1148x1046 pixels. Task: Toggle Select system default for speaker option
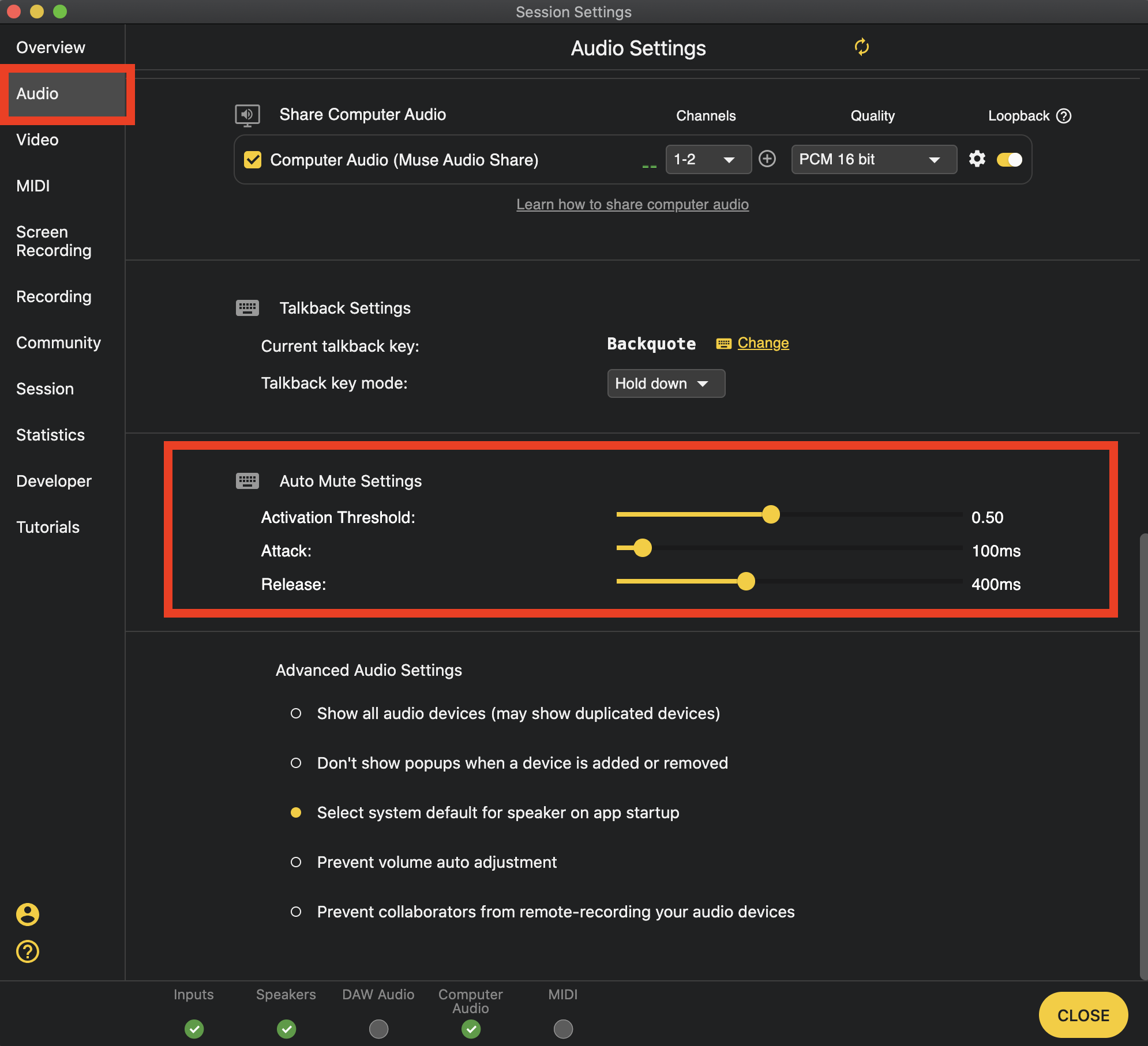point(296,812)
